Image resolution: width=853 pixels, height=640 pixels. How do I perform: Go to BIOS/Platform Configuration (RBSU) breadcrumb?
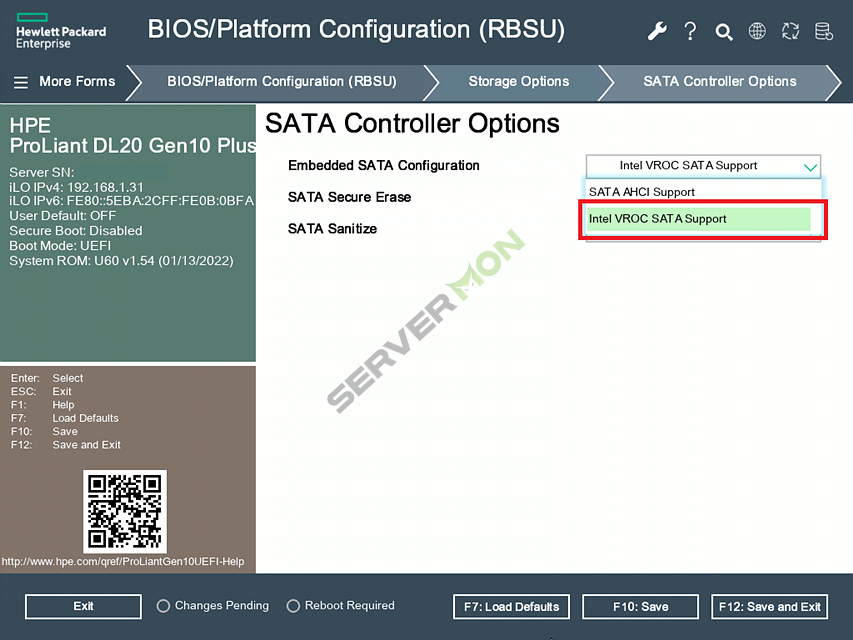pyautogui.click(x=281, y=82)
